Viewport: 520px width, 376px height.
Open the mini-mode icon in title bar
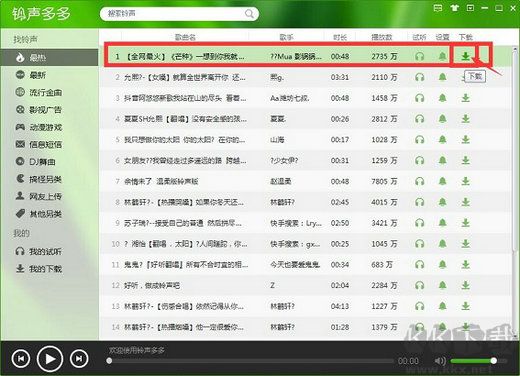coord(470,8)
